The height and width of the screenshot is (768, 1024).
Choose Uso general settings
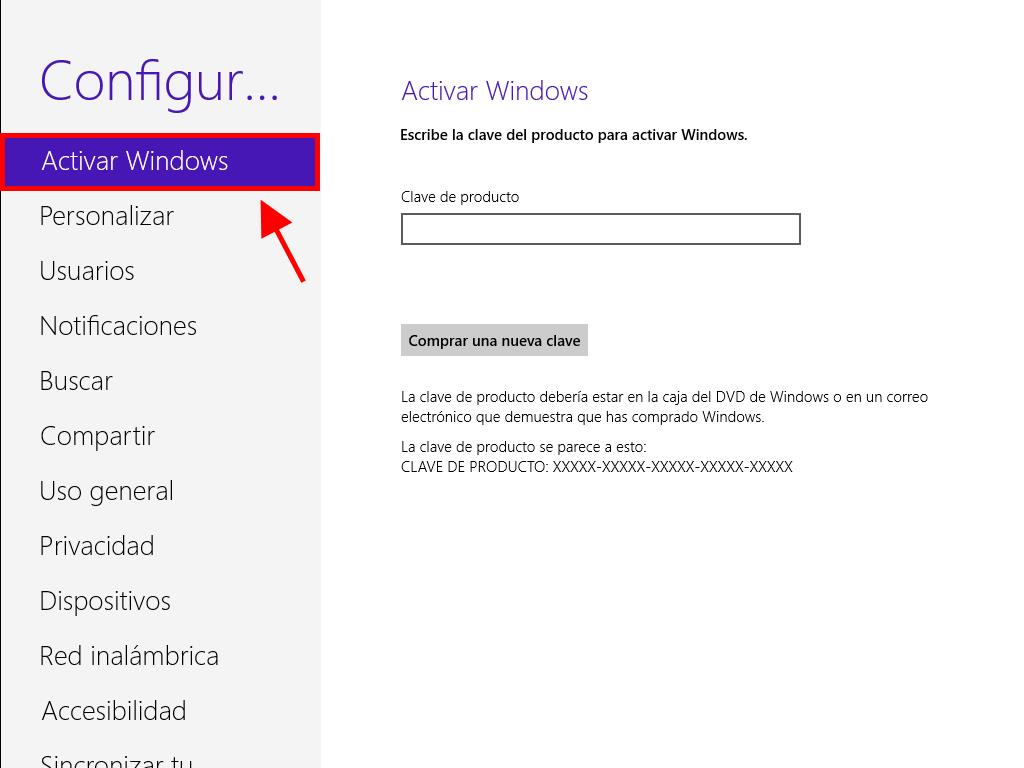coord(106,491)
